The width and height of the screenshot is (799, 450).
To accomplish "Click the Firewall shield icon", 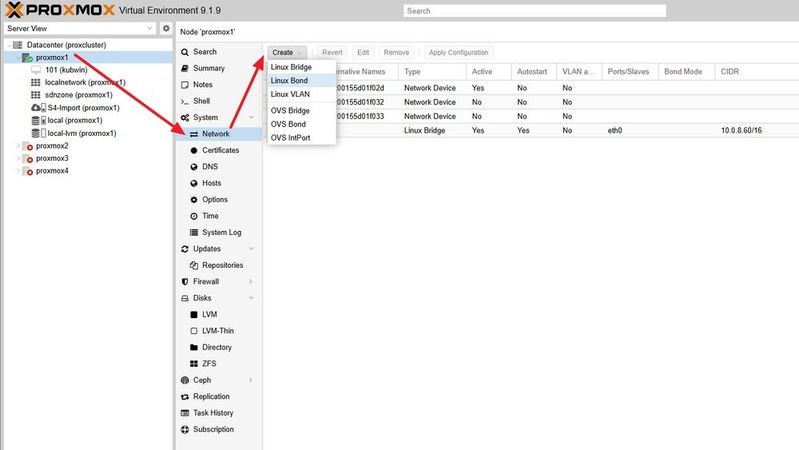I will click(x=184, y=281).
